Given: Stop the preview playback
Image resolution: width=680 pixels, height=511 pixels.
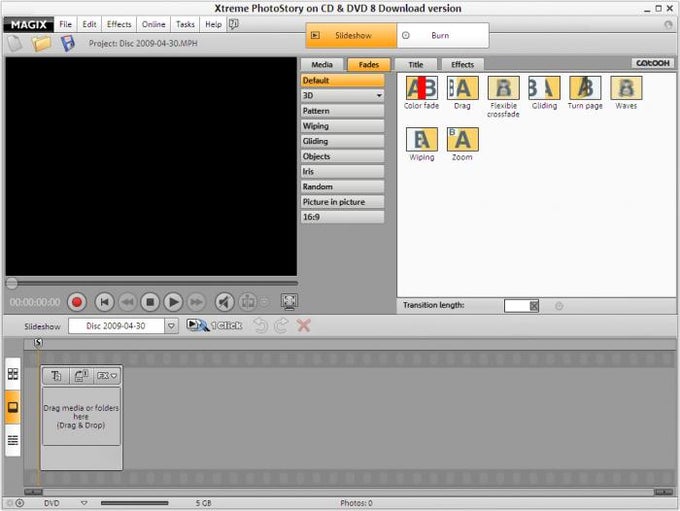Looking at the screenshot, I should 150,302.
